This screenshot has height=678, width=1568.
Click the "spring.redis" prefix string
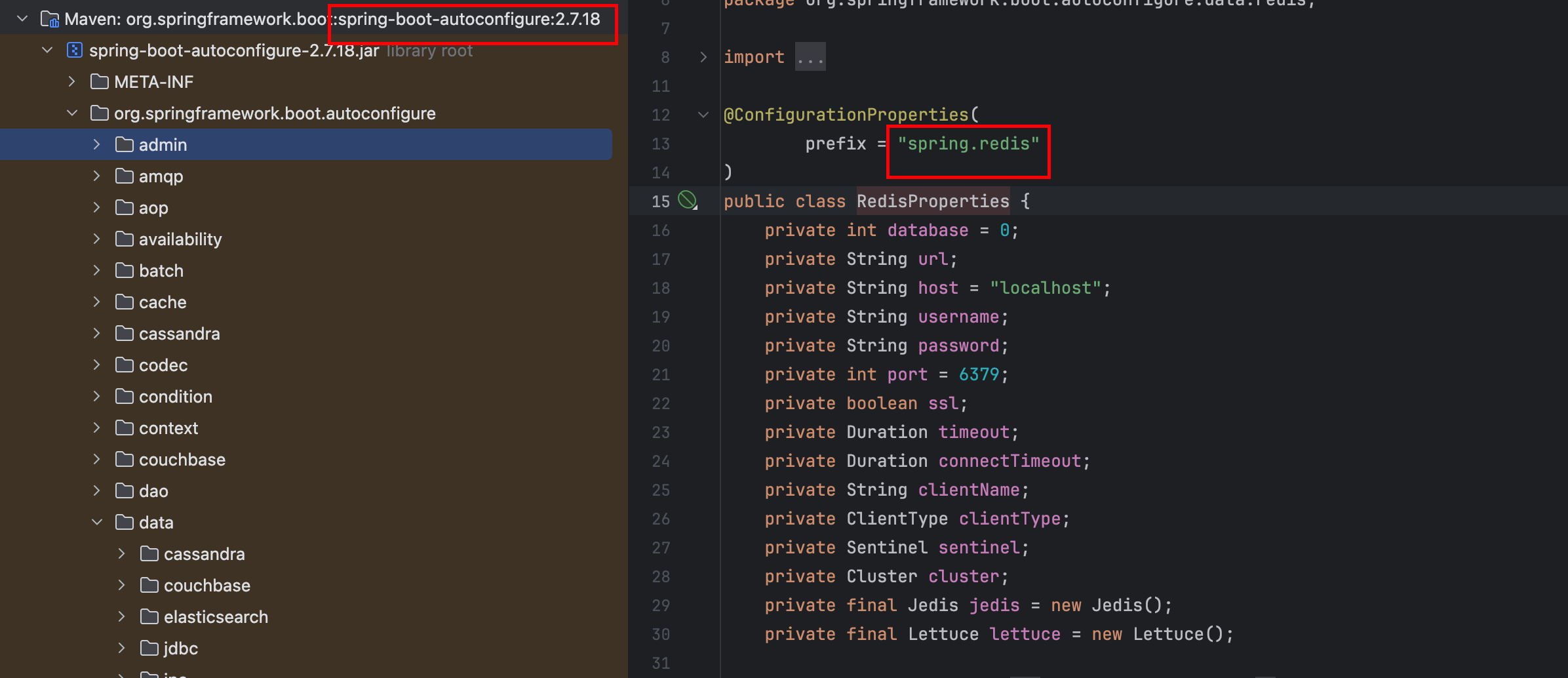click(968, 144)
